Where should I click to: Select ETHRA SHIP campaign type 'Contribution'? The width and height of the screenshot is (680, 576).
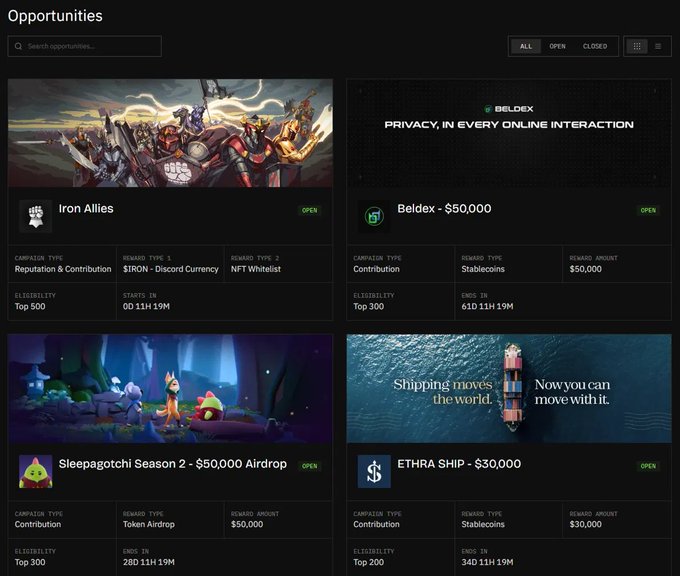376,524
